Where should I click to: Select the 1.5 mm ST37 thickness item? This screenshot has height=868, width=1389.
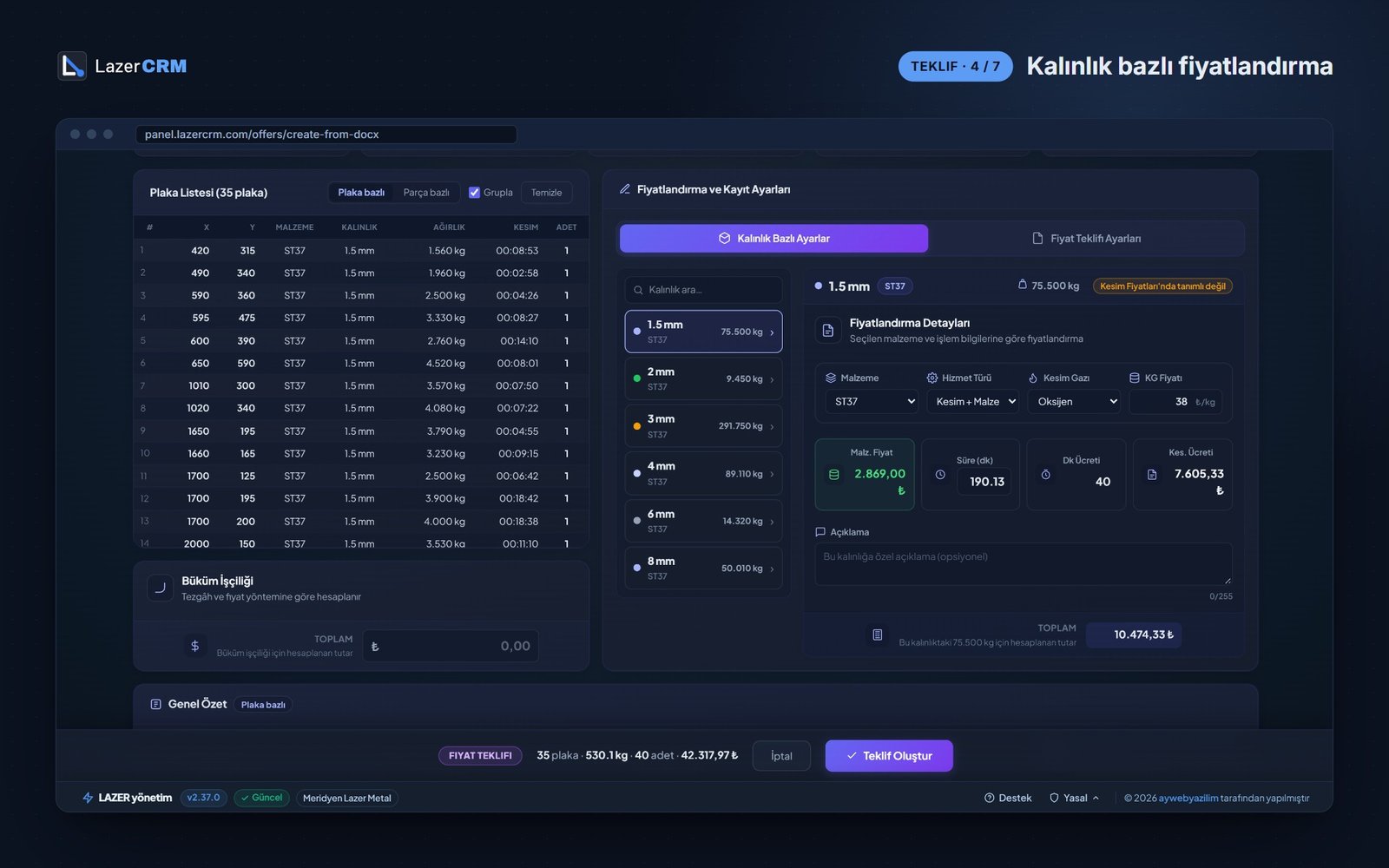pos(703,332)
